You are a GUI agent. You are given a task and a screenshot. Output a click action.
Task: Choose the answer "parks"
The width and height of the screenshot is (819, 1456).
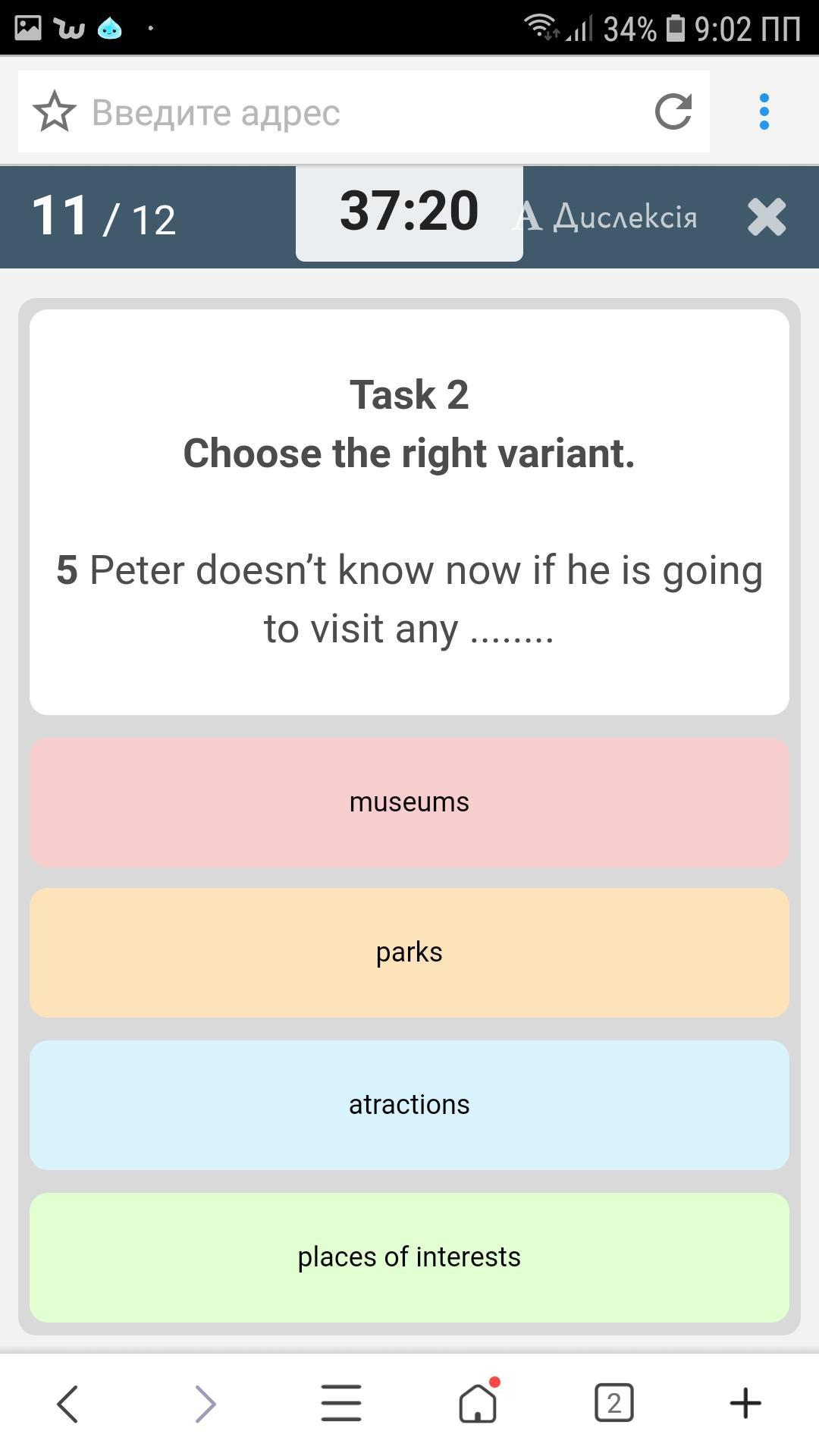tap(409, 952)
